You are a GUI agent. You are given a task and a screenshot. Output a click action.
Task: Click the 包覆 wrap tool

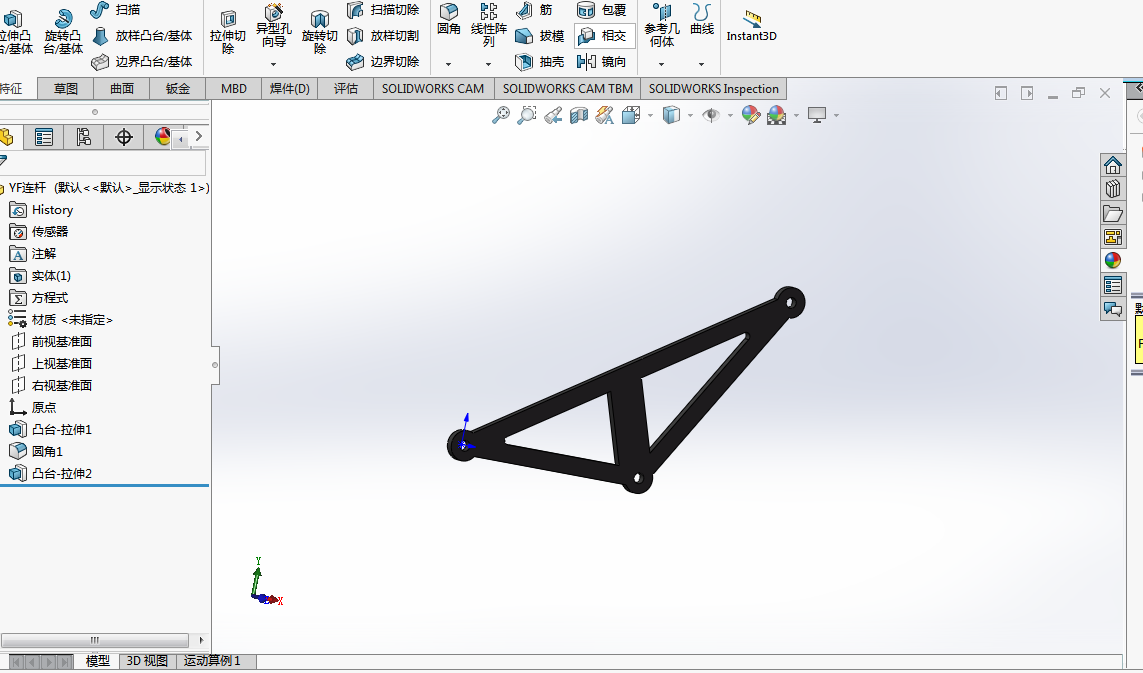tap(601, 10)
